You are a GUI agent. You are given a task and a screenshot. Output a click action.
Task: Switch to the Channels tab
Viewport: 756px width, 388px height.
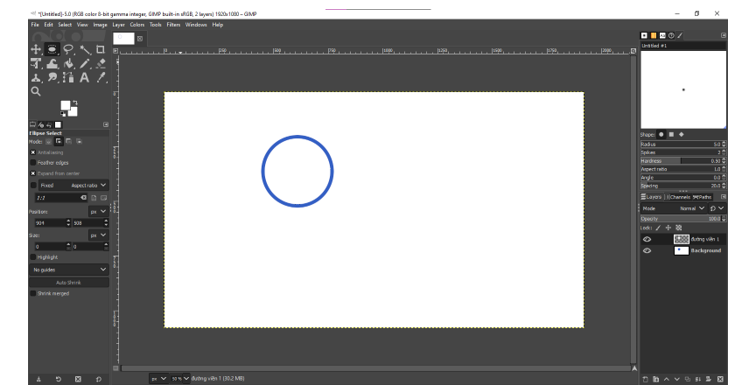(x=679, y=197)
